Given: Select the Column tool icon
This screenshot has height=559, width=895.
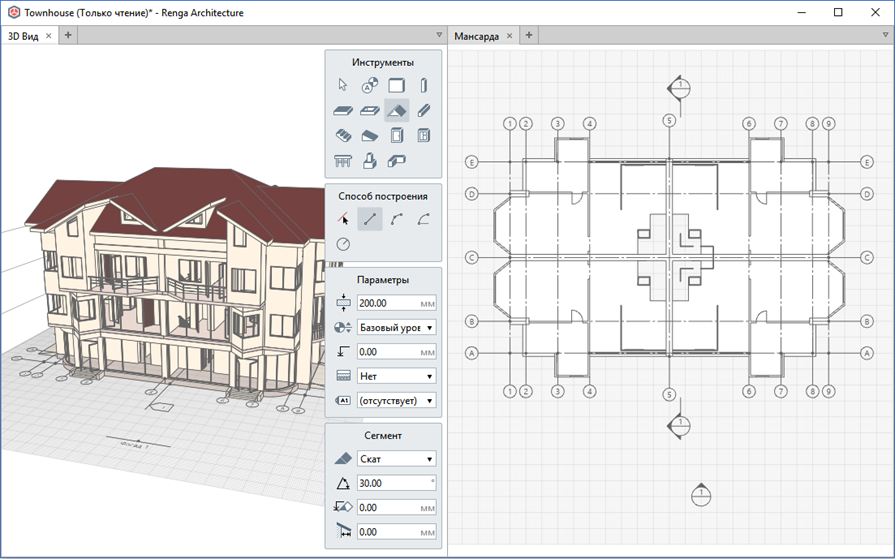Looking at the screenshot, I should click(x=424, y=85).
